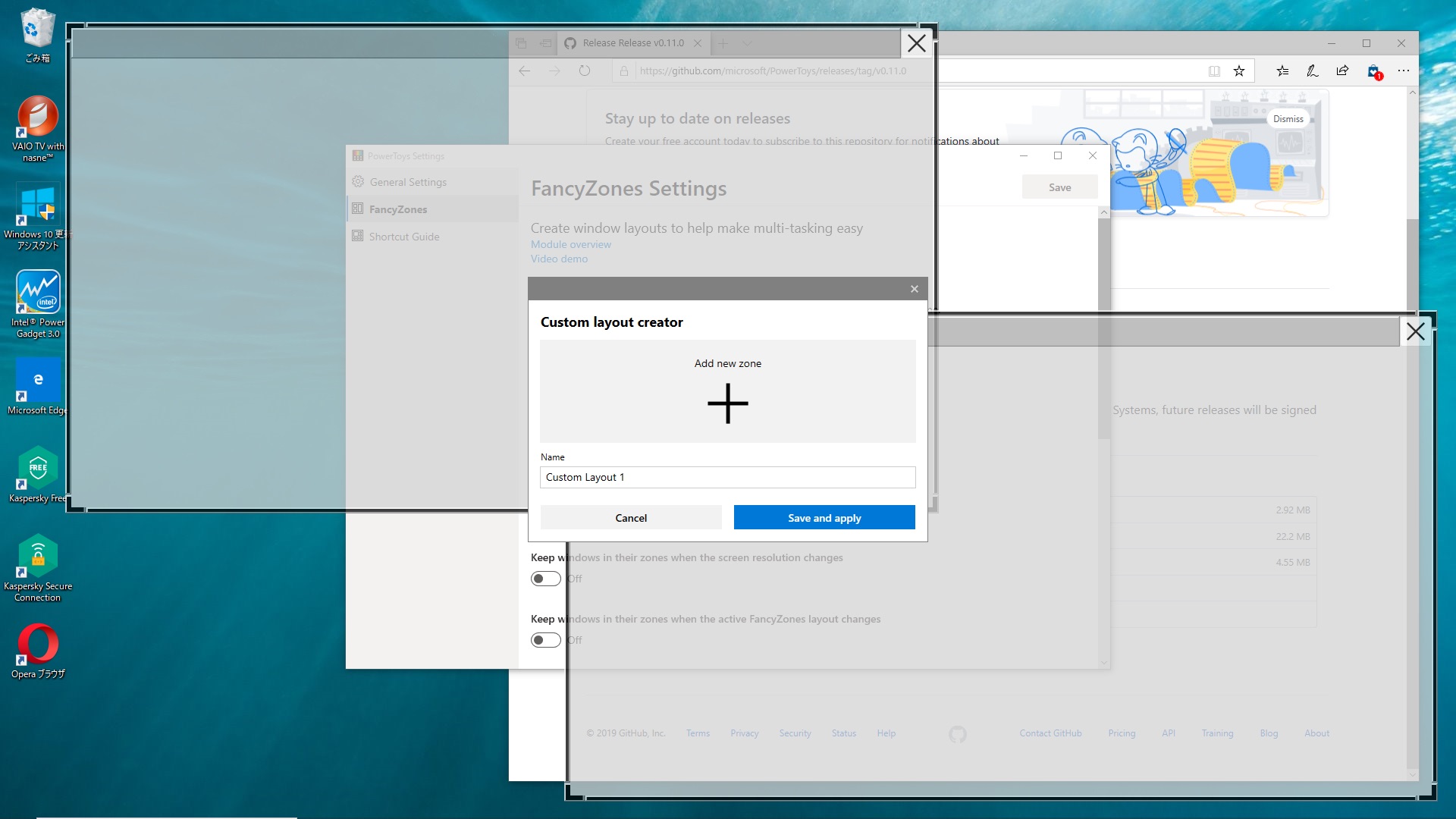Toggle keep windows when FancyZones layout changes
The image size is (1456, 819).
[545, 640]
